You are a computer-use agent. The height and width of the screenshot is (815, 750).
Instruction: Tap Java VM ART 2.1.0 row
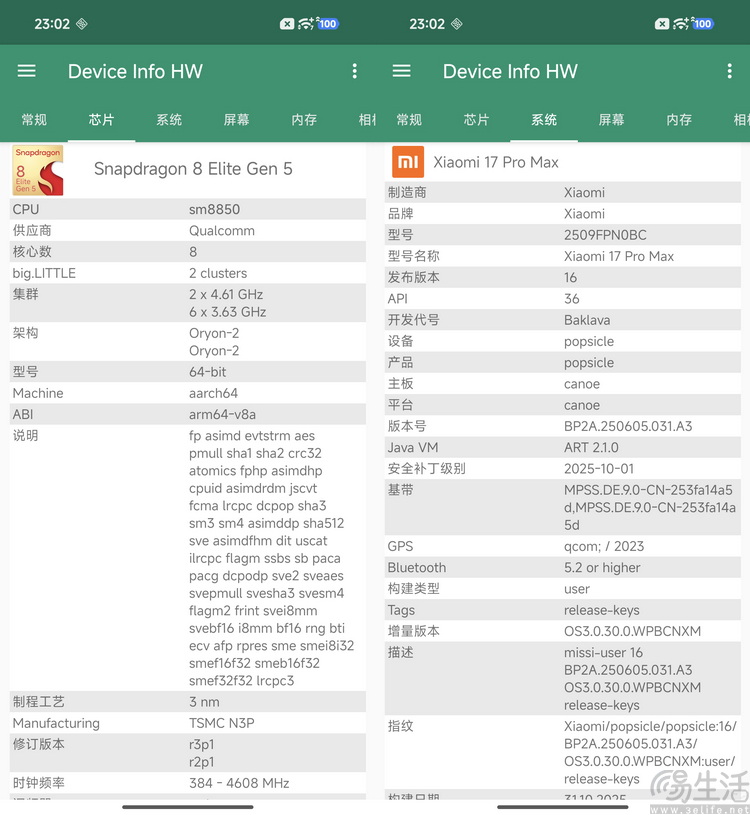click(x=563, y=448)
